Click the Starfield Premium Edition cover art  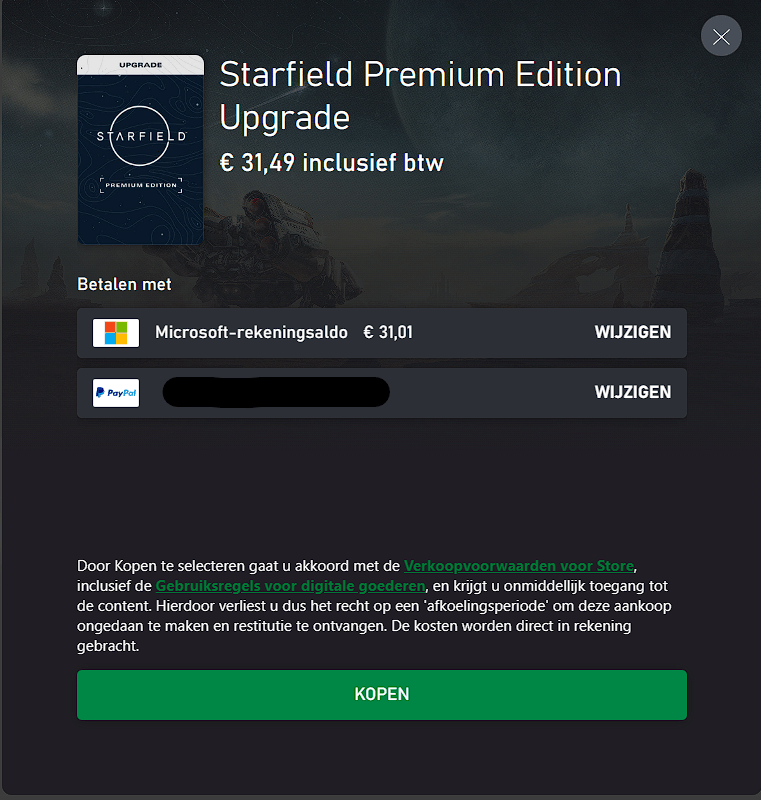pyautogui.click(x=141, y=150)
